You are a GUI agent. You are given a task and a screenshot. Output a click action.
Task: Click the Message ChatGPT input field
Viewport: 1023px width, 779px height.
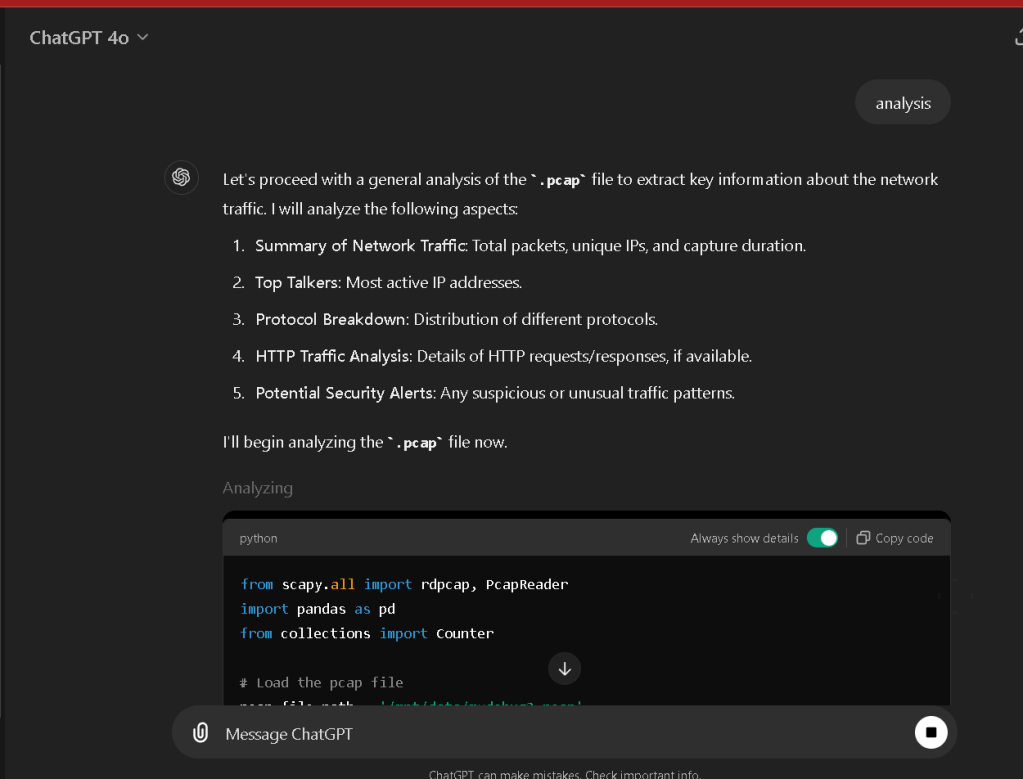coord(564,733)
